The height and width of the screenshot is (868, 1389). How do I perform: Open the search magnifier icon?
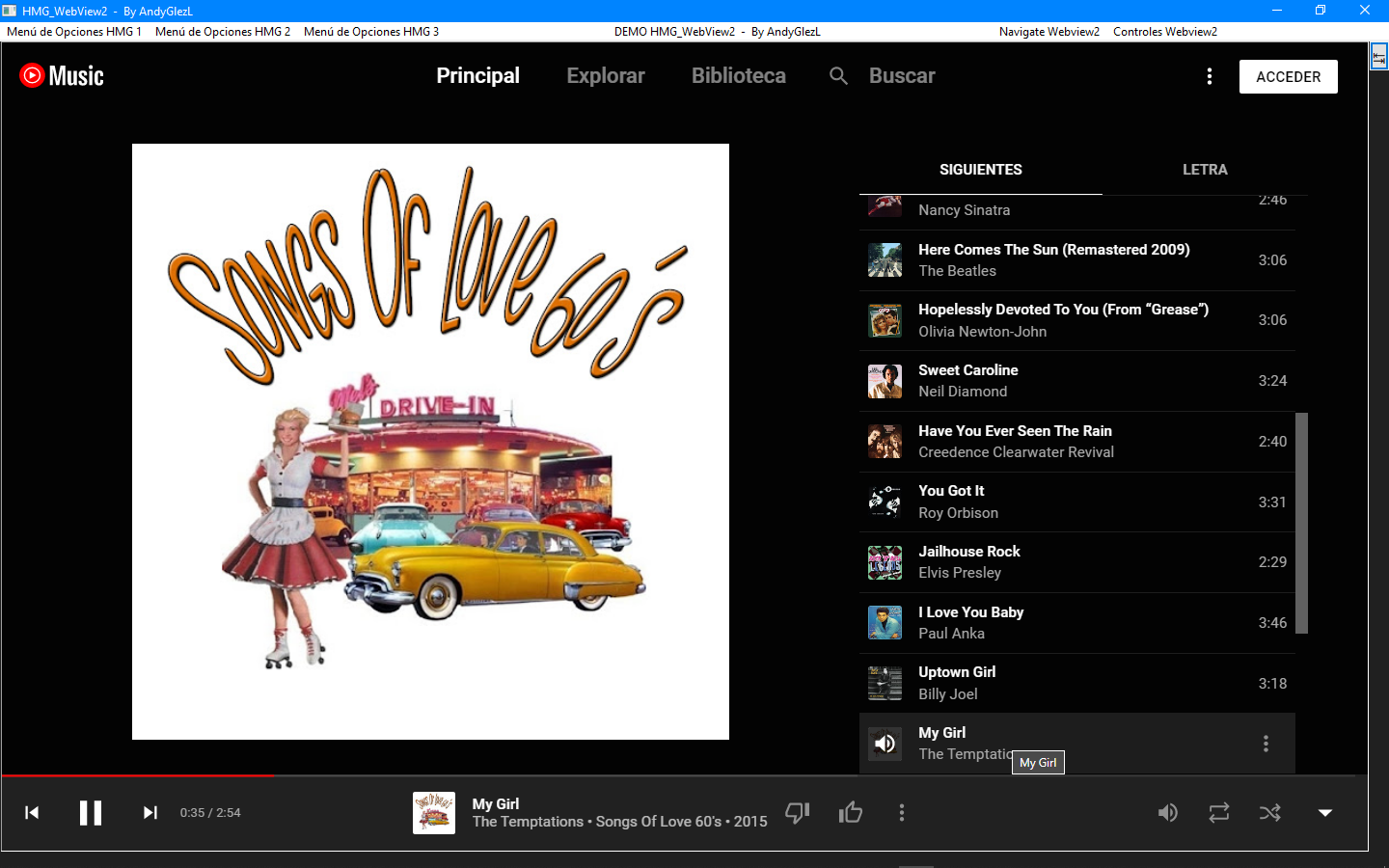coord(838,76)
